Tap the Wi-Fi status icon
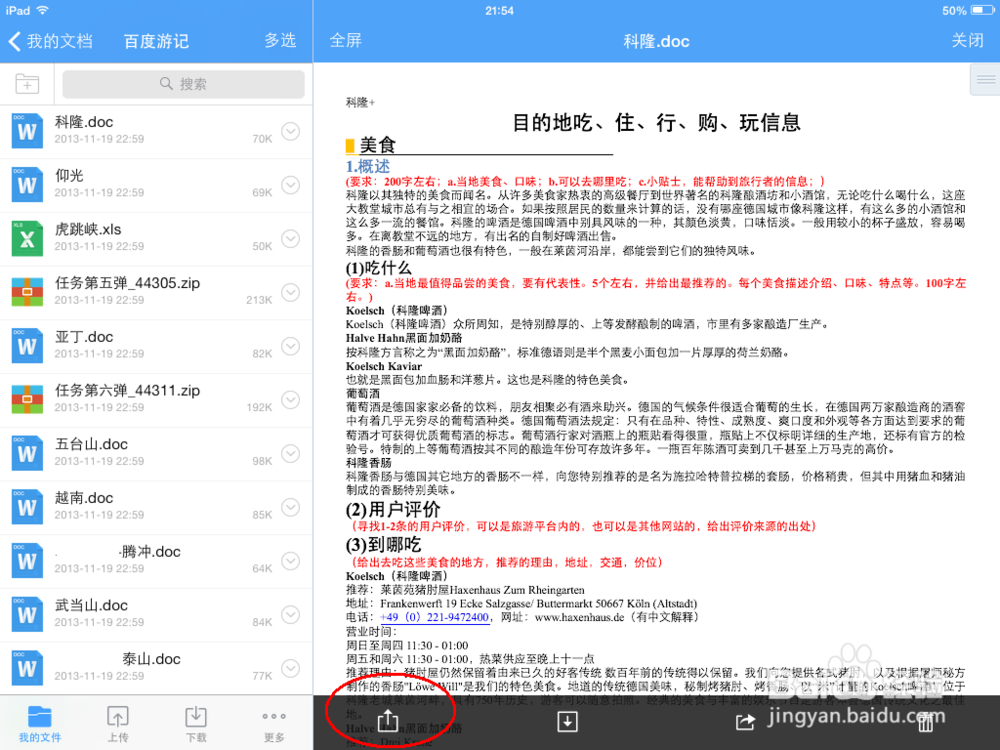 pyautogui.click(x=43, y=10)
